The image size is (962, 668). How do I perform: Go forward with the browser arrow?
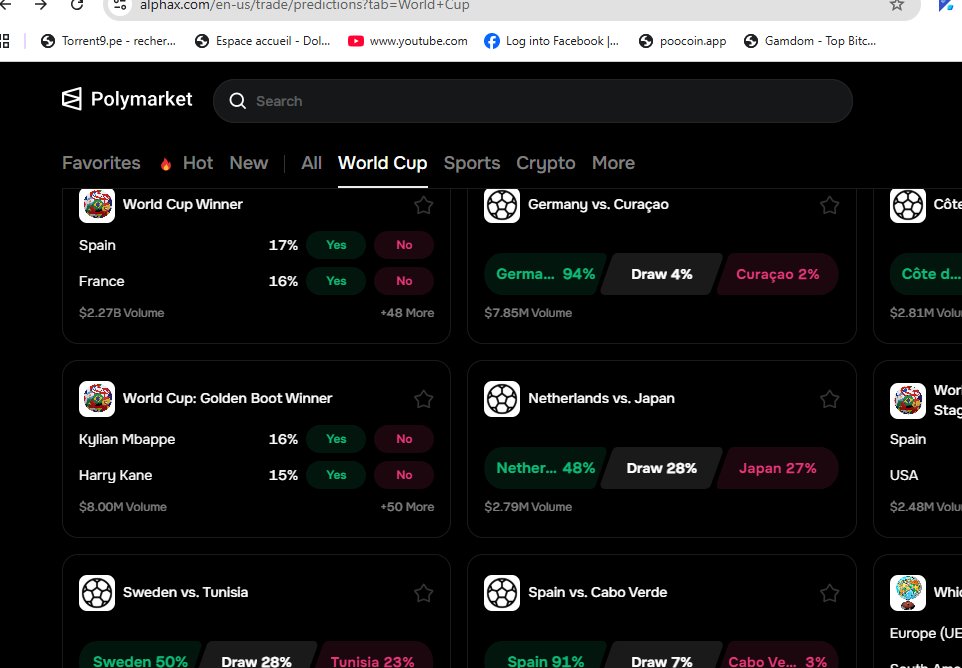(x=40, y=5)
